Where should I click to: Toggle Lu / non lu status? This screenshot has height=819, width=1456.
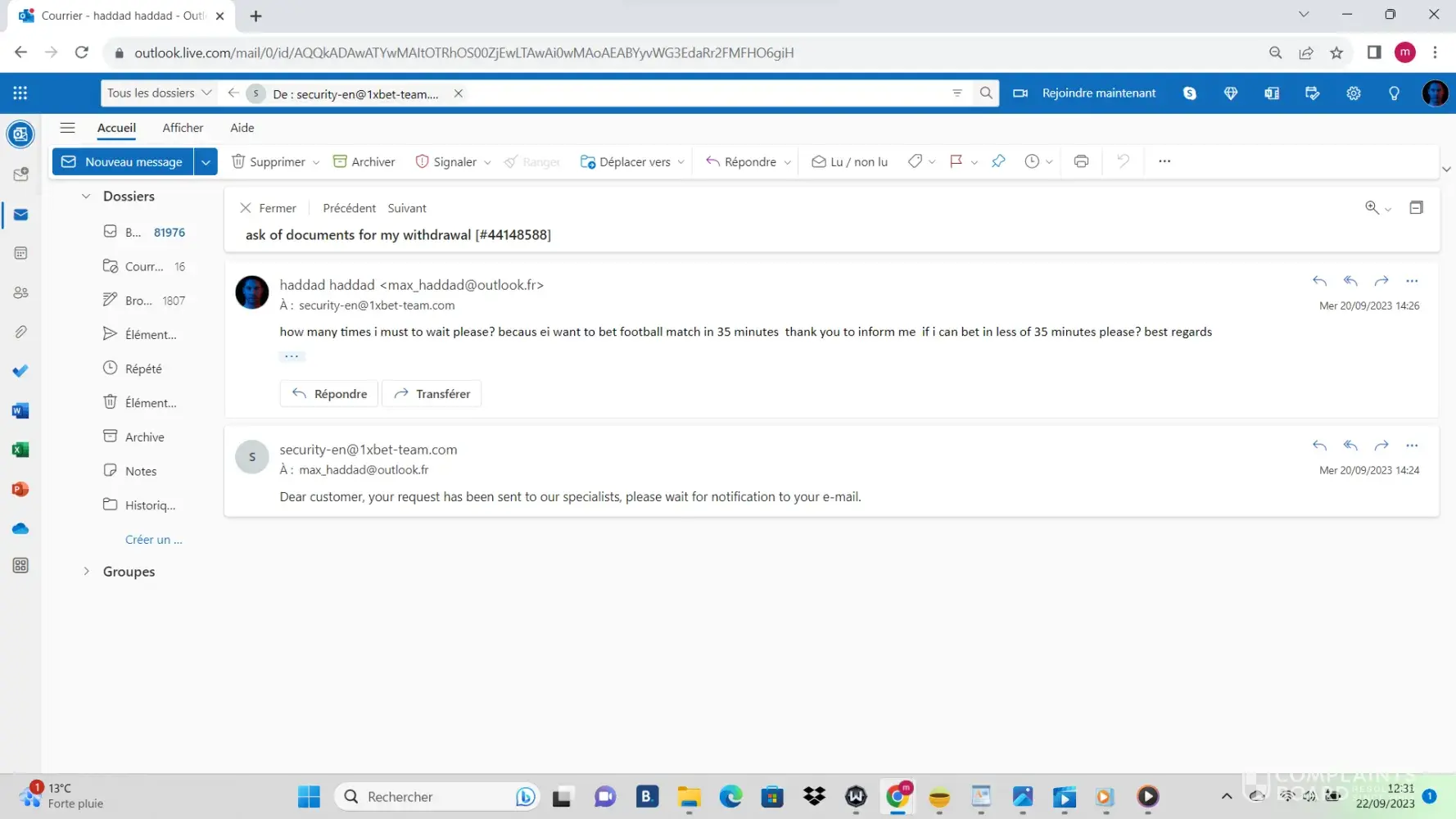[849, 162]
